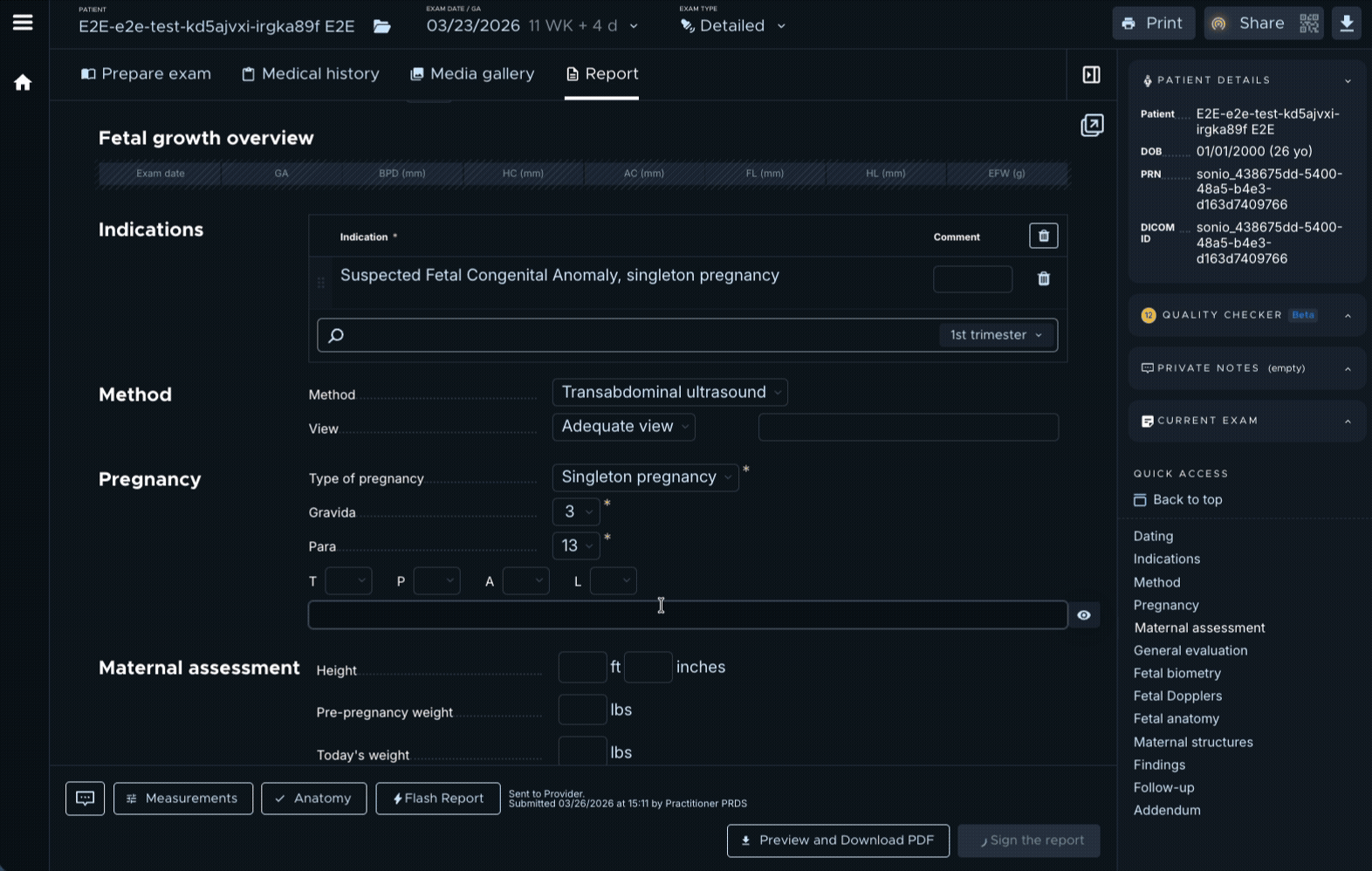
Task: Toggle visibility eye icon beside pregnancy text
Action: pos(1083,615)
